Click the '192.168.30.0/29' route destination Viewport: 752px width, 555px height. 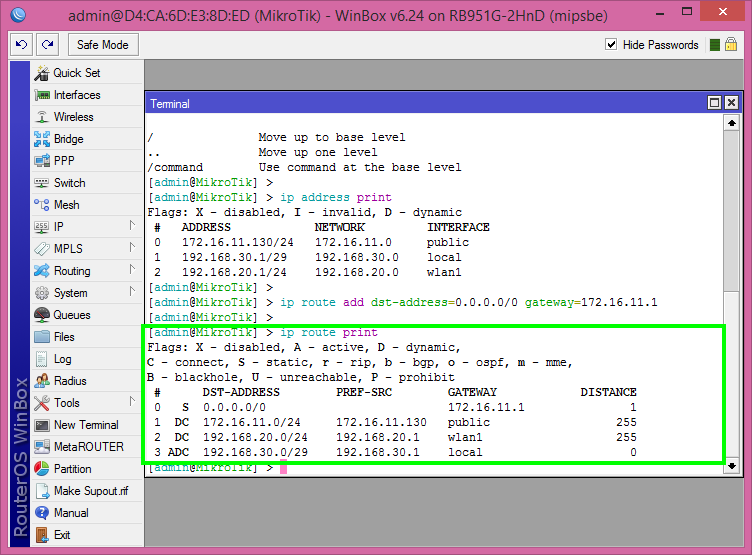click(x=256, y=452)
